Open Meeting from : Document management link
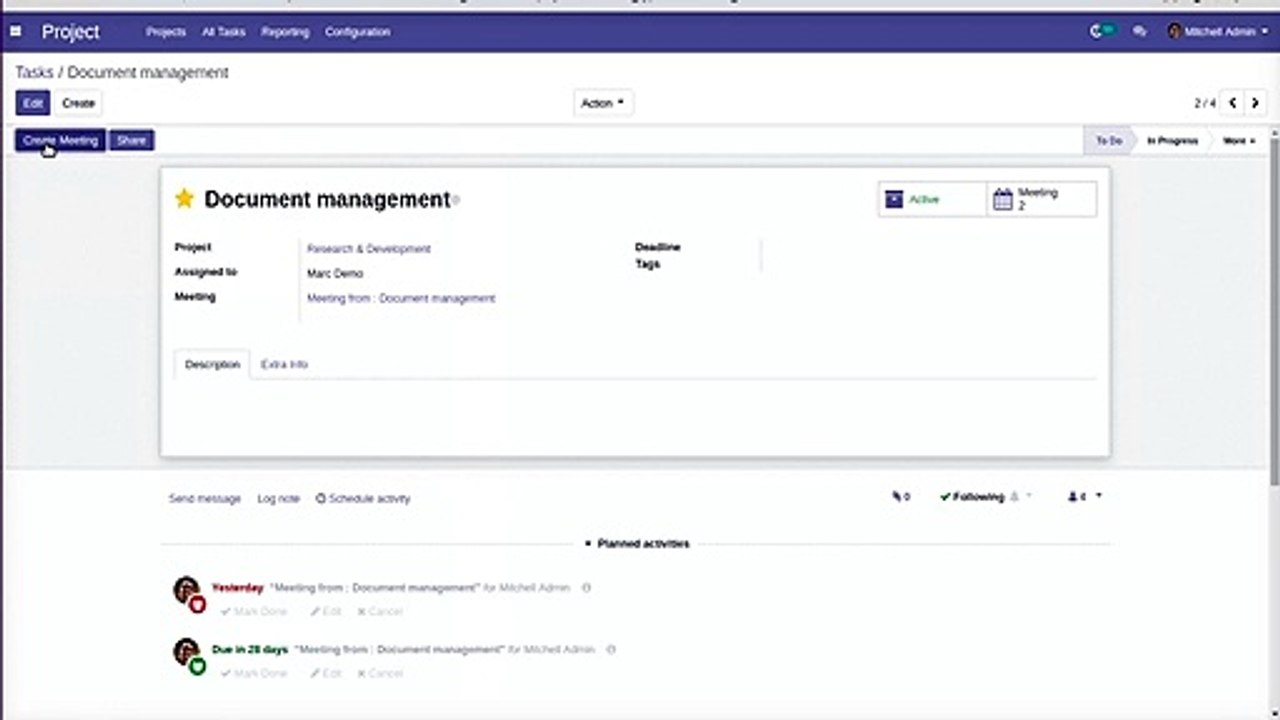 click(x=400, y=298)
